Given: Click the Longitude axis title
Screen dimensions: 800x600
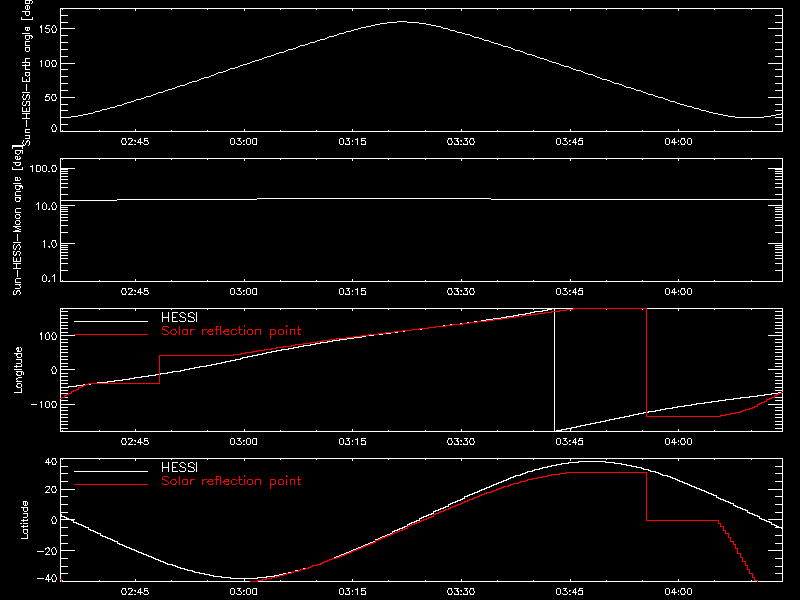Looking at the screenshot, I should (18, 370).
